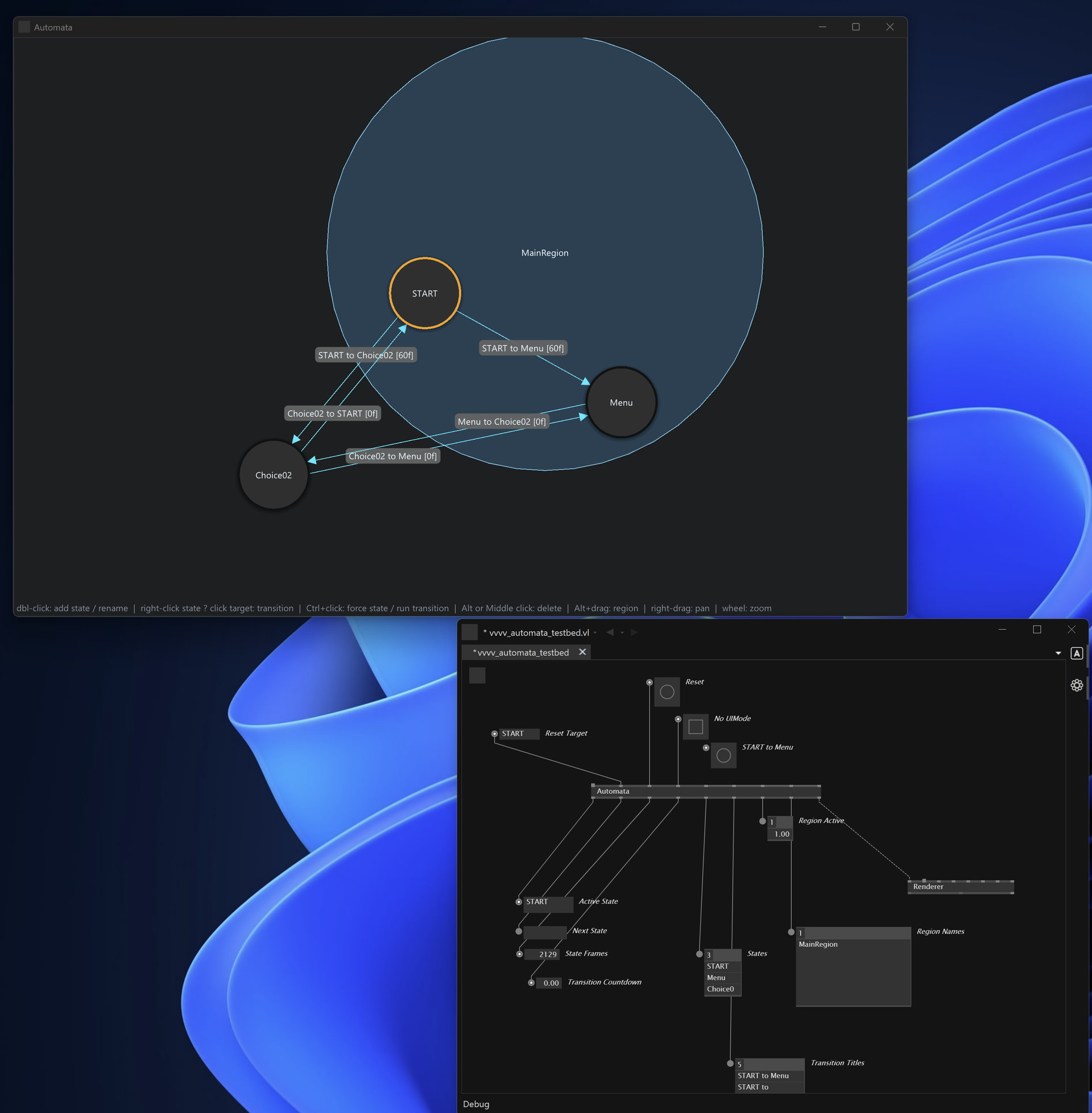Expand the navigation history dropdown arrow

(x=622, y=632)
